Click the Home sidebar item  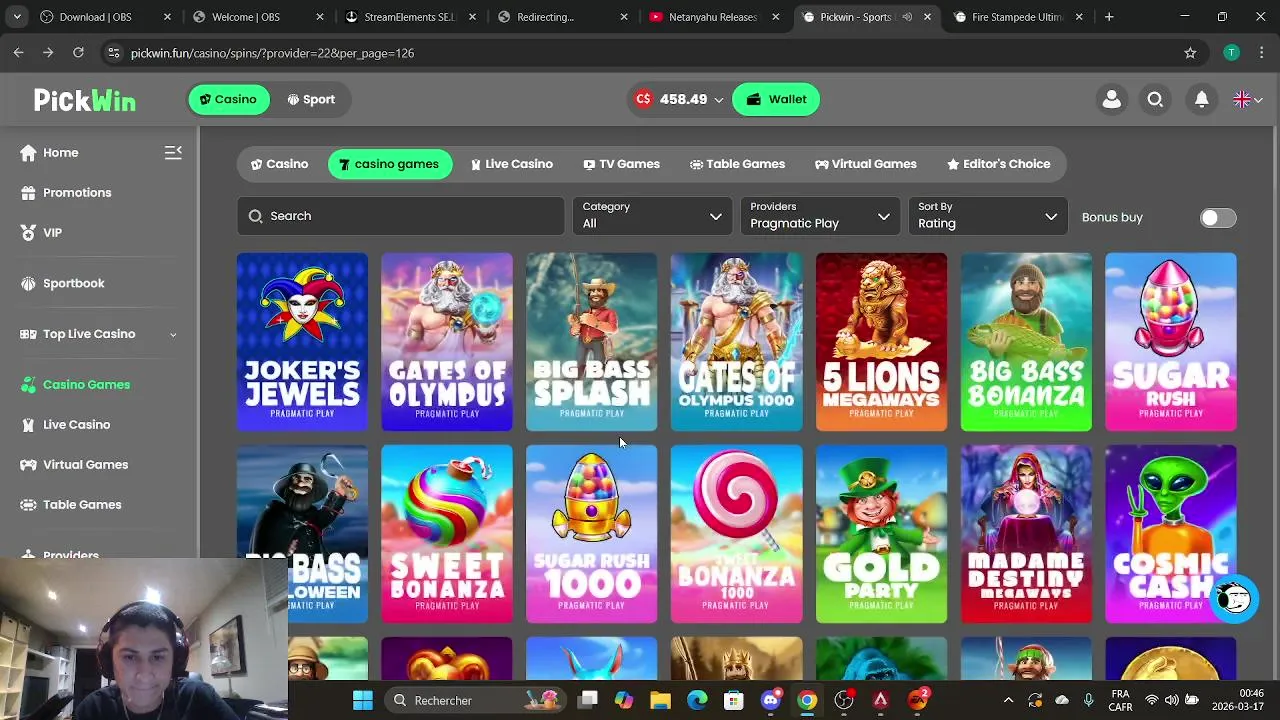tap(49, 153)
